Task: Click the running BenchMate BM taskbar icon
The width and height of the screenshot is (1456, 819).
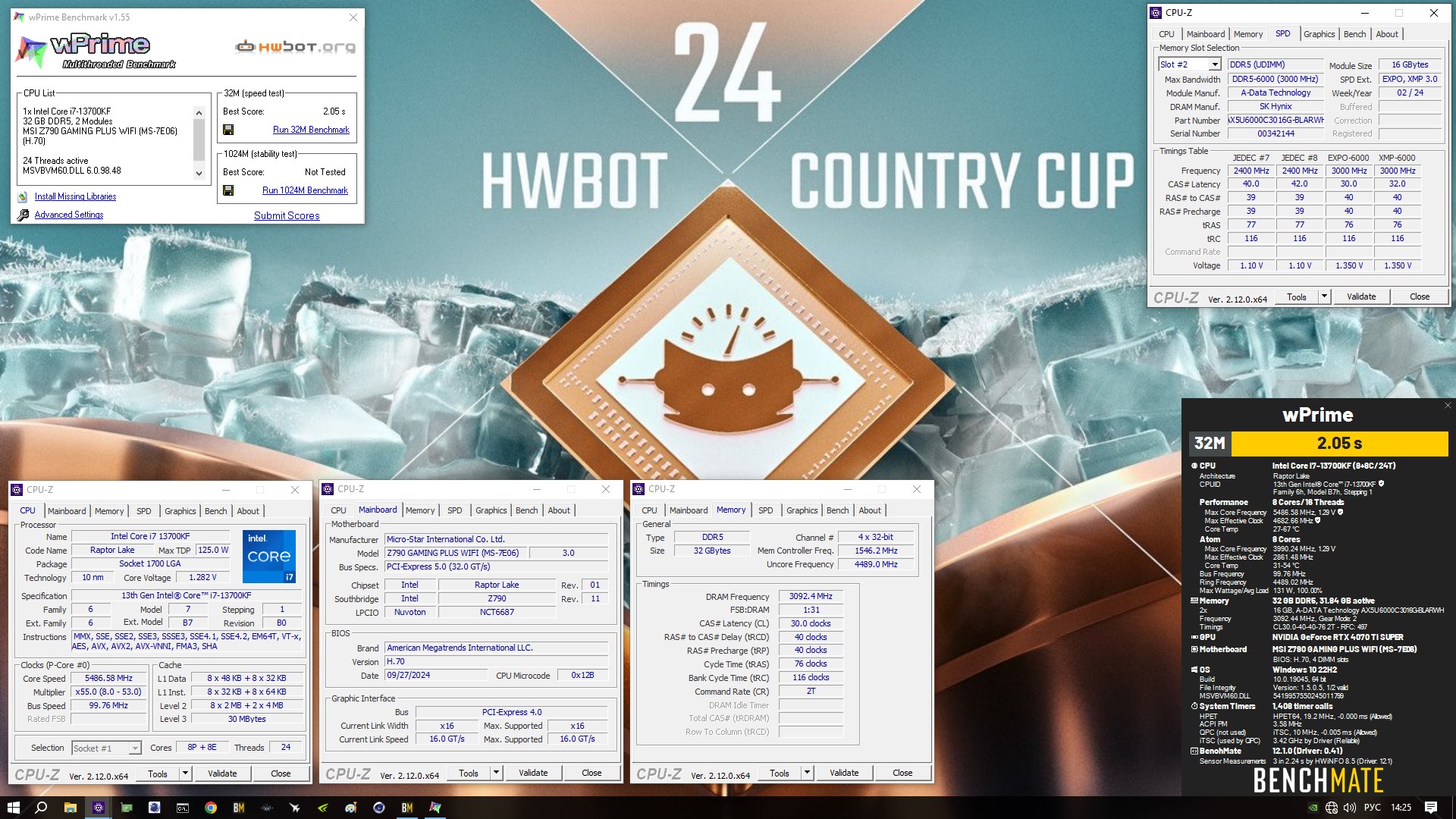Action: coord(406,808)
